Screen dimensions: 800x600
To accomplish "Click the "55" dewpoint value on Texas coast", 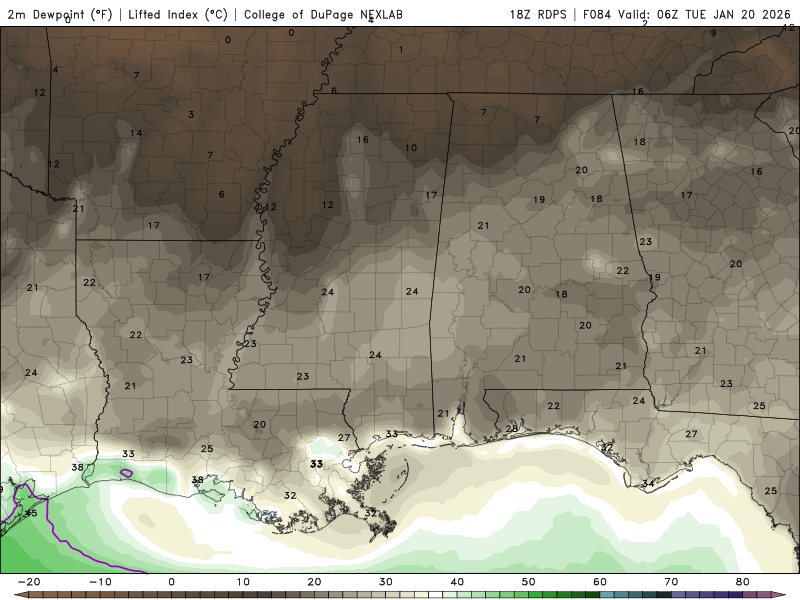I will pyautogui.click(x=31, y=513).
